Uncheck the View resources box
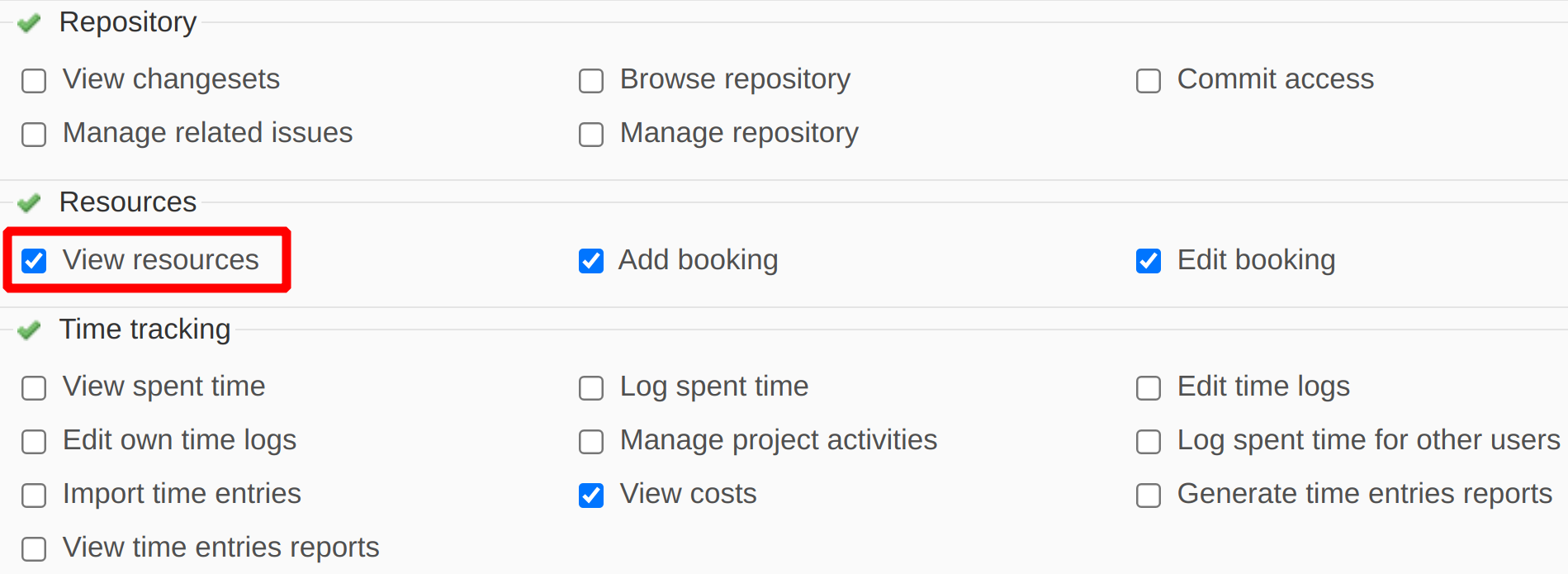This screenshot has width=1568, height=574. 34,261
